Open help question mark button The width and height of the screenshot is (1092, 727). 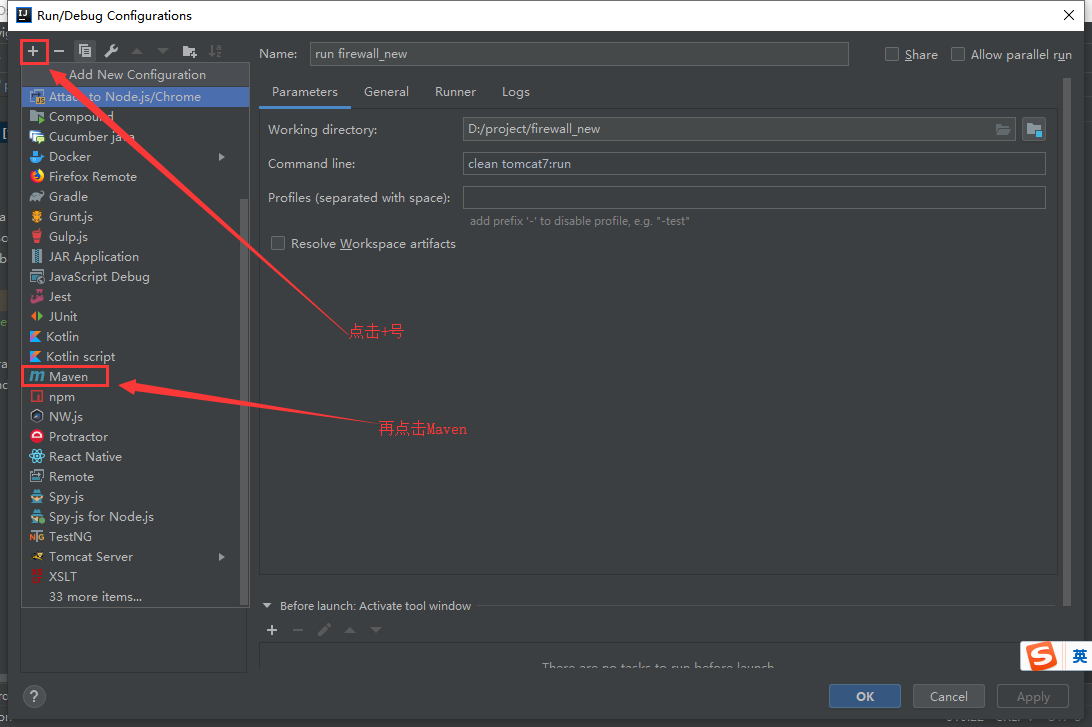pyautogui.click(x=34, y=696)
